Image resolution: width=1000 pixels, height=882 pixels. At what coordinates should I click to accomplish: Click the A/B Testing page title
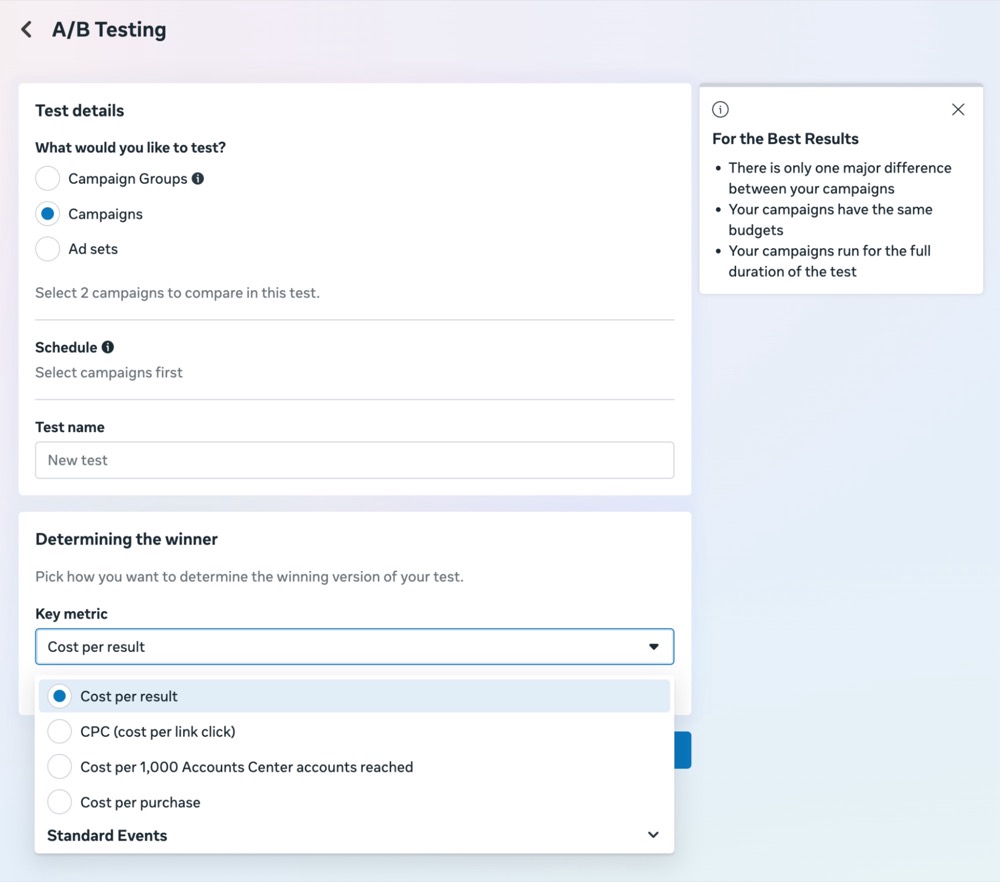pyautogui.click(x=109, y=30)
